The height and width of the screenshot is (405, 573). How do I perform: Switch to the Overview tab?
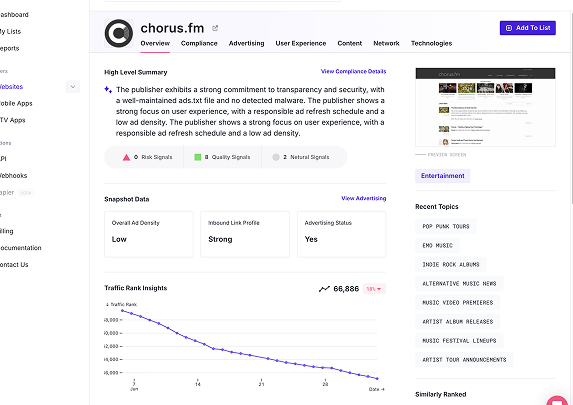click(155, 43)
